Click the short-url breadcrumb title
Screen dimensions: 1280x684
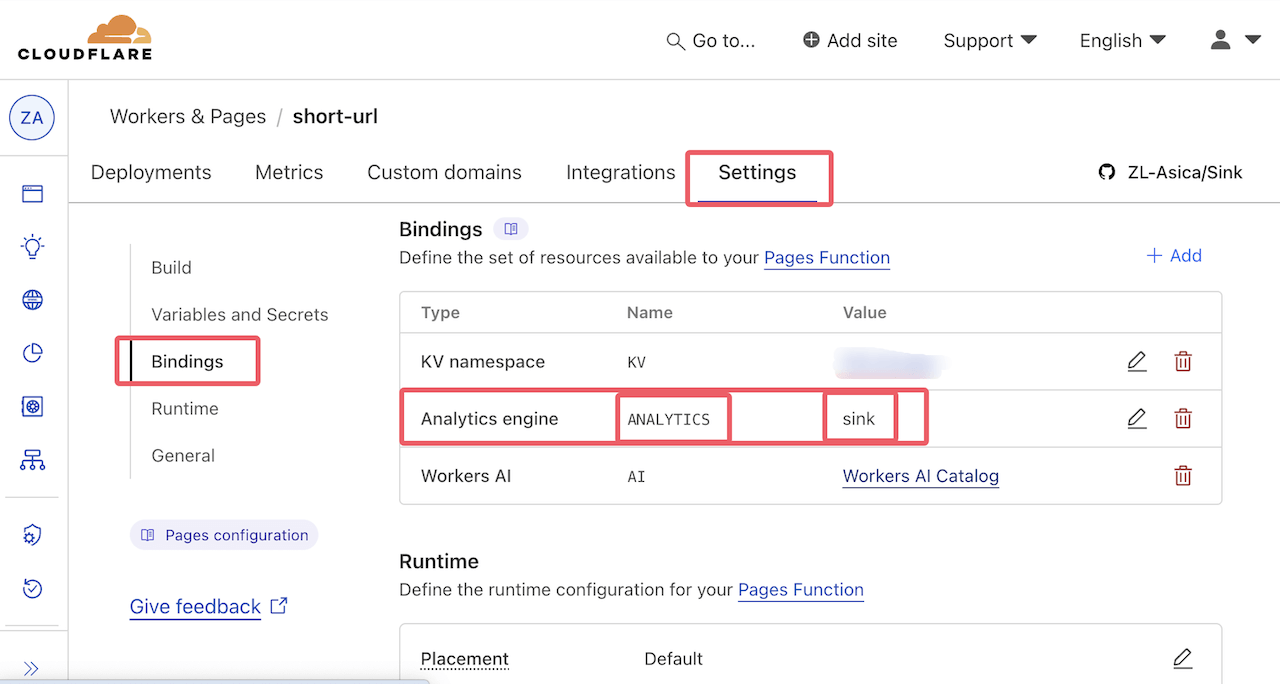click(335, 117)
